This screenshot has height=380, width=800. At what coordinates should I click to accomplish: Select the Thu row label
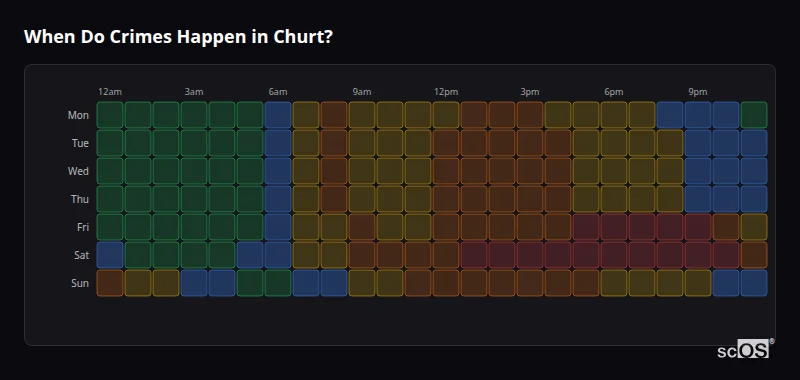(80, 199)
